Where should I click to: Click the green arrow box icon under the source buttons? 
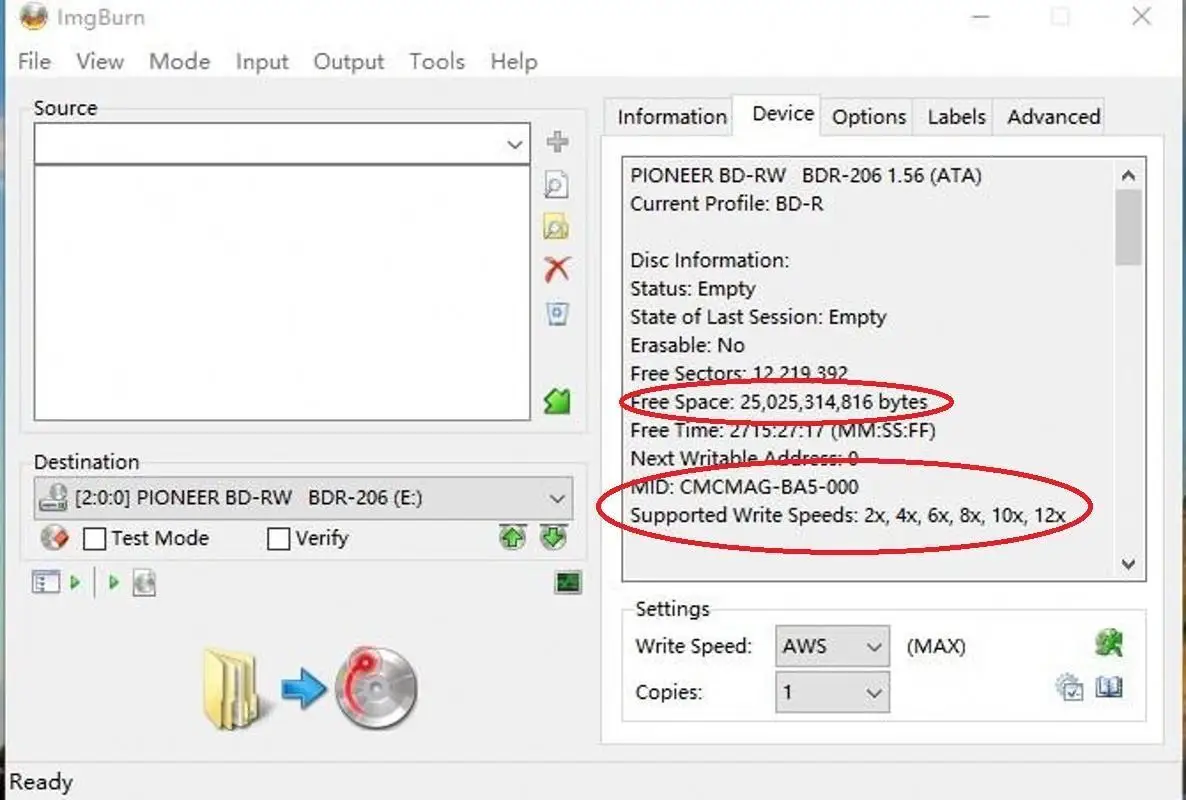[557, 401]
